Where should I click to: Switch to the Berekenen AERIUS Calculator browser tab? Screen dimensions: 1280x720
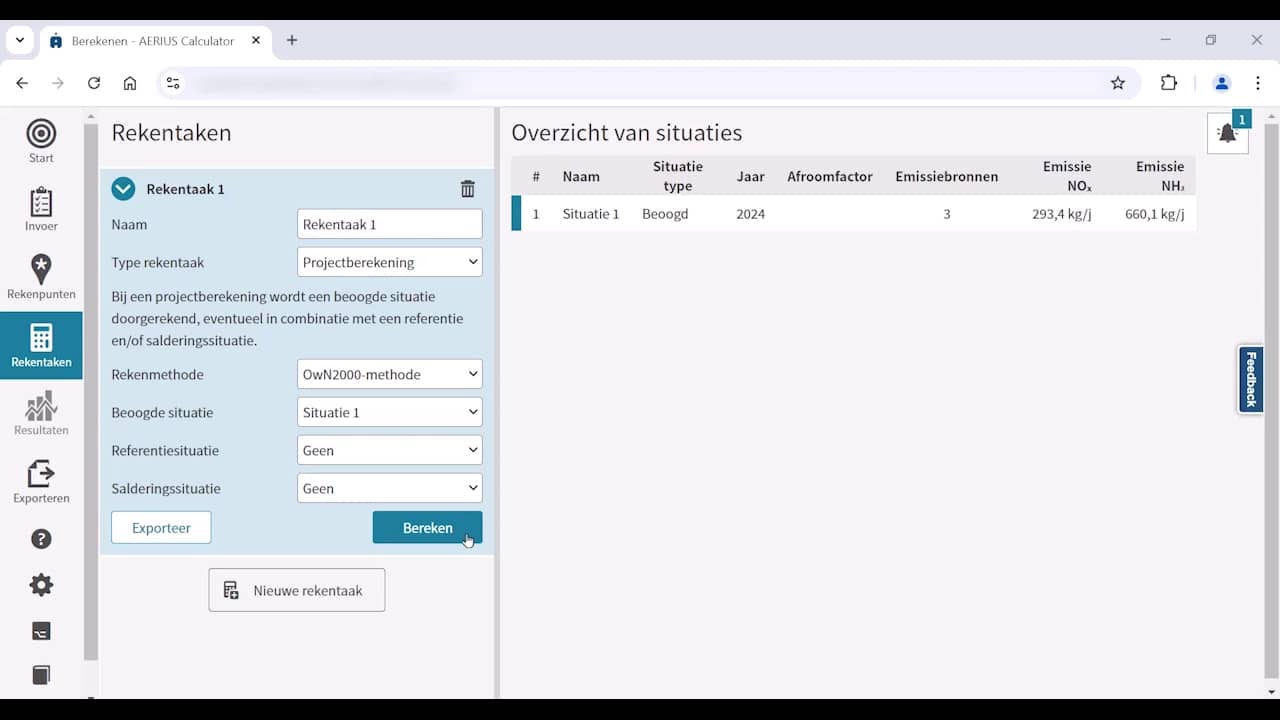152,41
